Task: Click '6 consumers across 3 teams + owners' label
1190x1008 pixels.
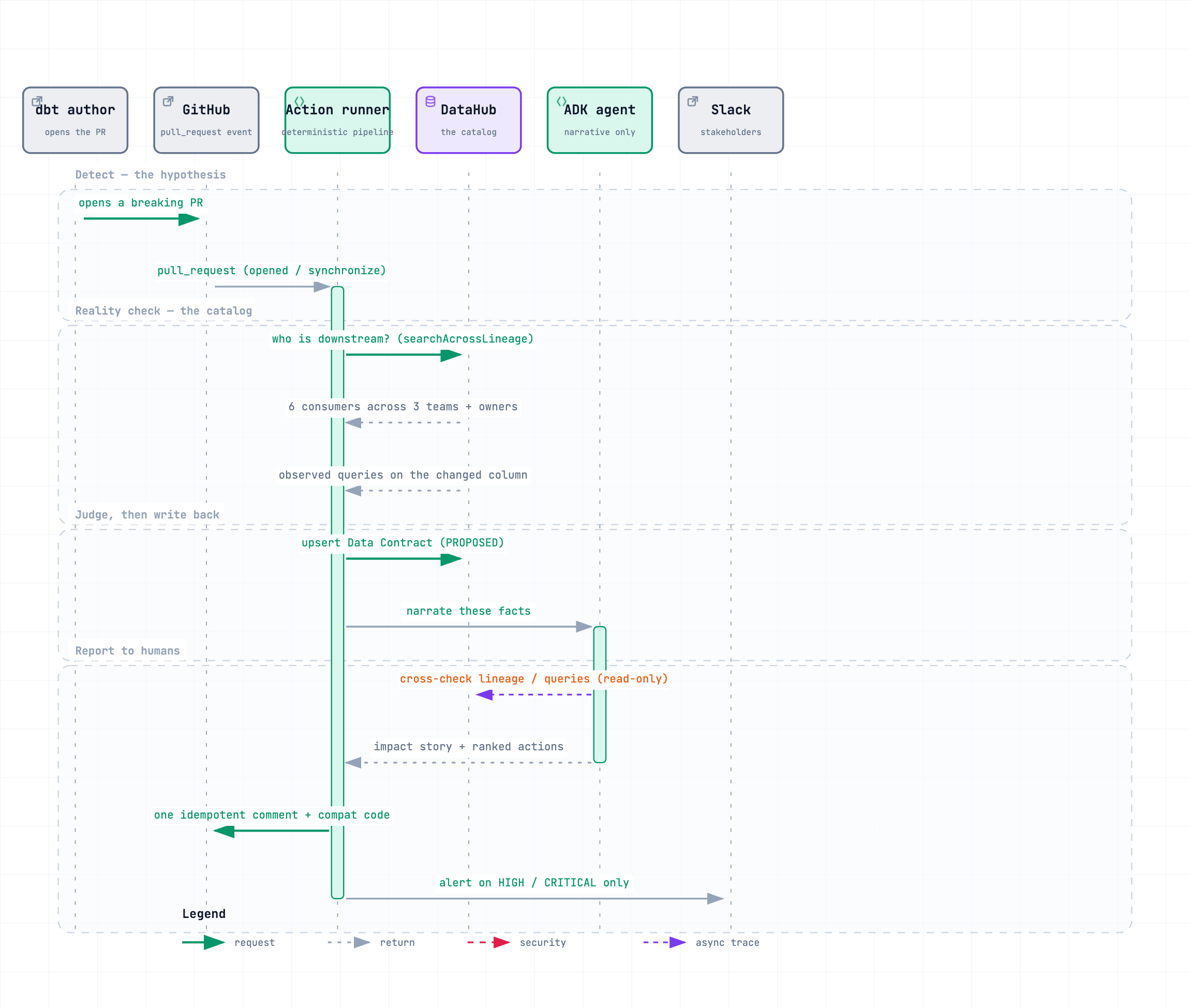Action: pos(403,407)
